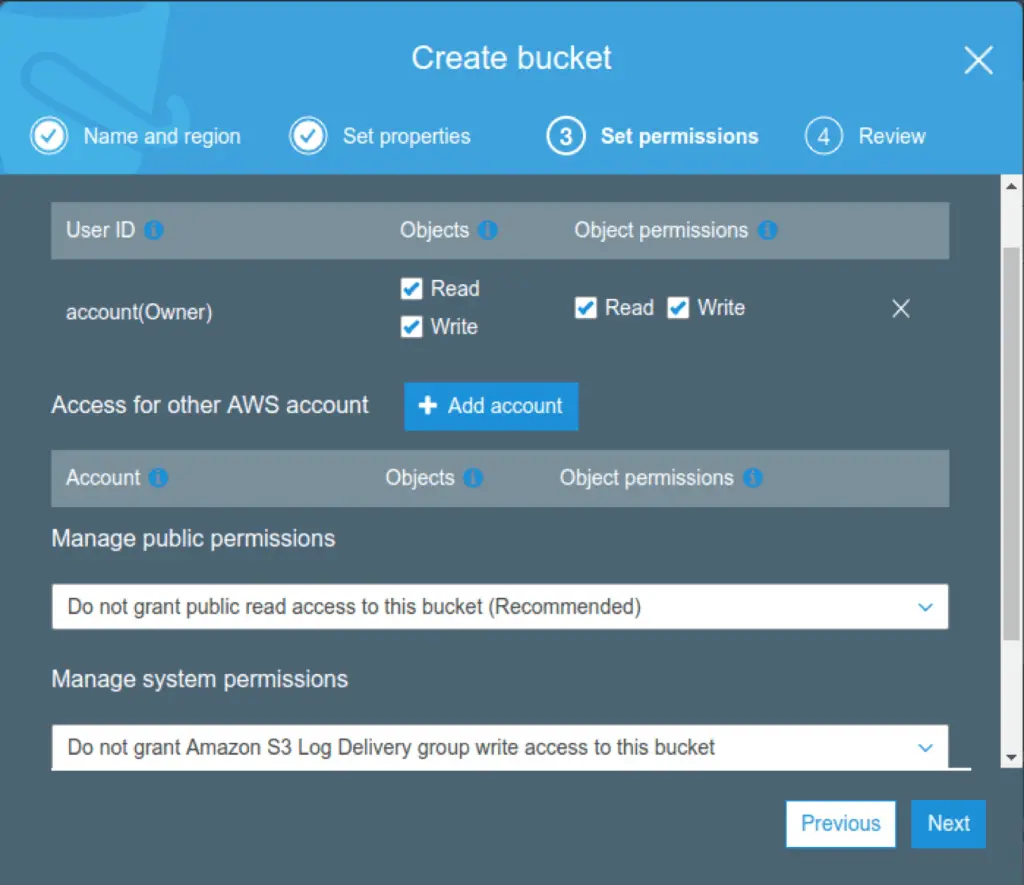Click the Set properties checkmark icon

click(x=308, y=136)
